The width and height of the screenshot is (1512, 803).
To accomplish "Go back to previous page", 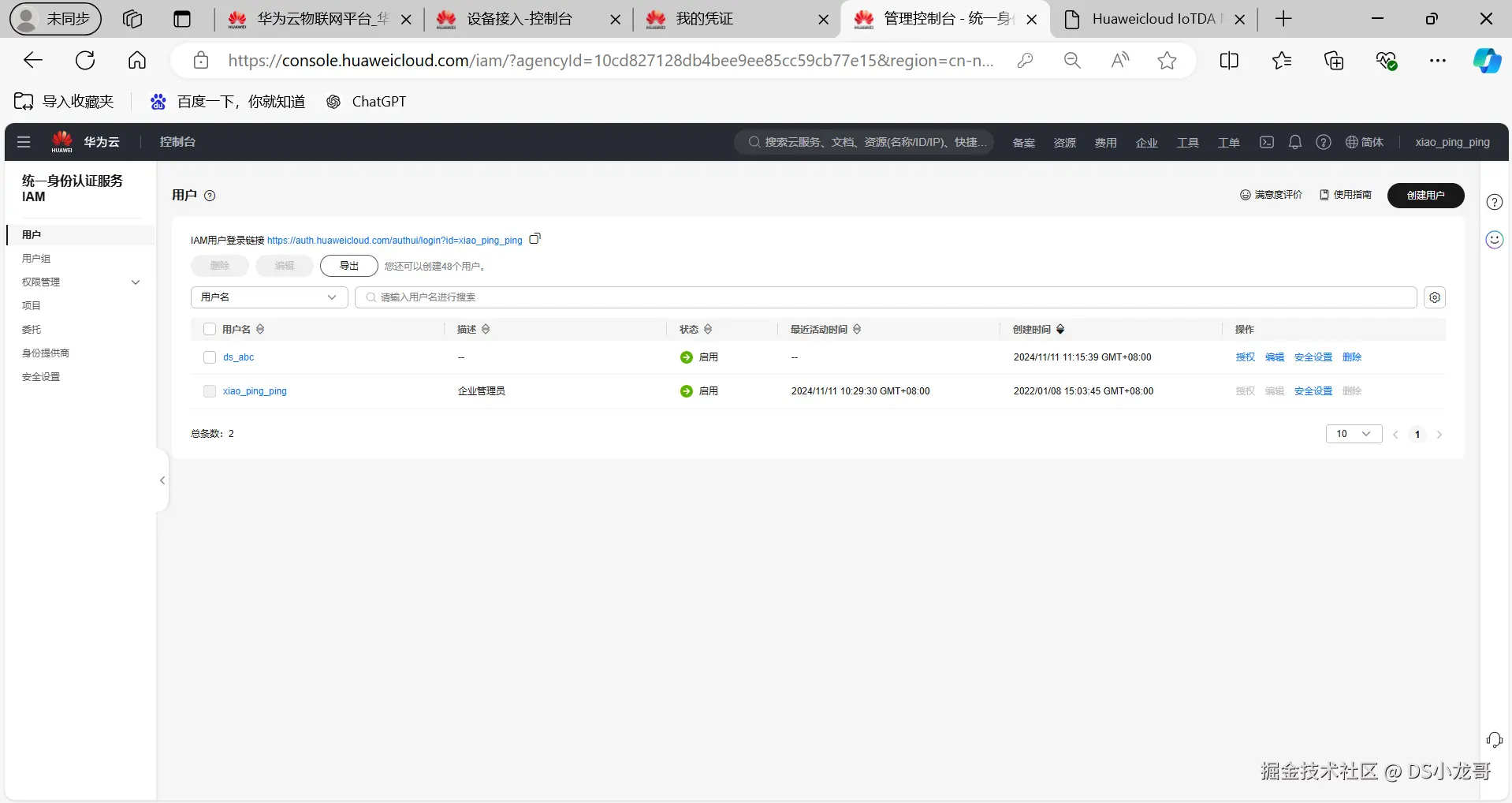I will point(33,60).
